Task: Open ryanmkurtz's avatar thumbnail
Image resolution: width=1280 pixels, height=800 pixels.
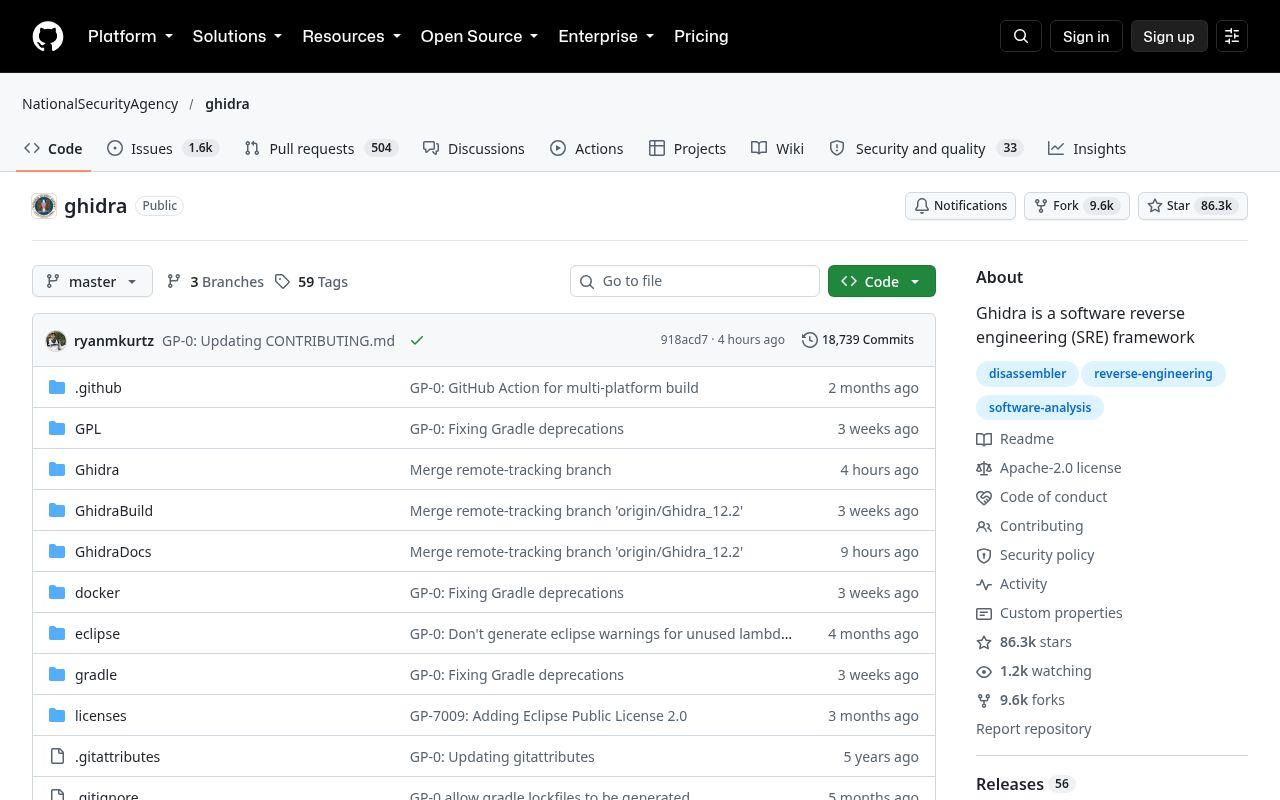Action: coord(56,340)
